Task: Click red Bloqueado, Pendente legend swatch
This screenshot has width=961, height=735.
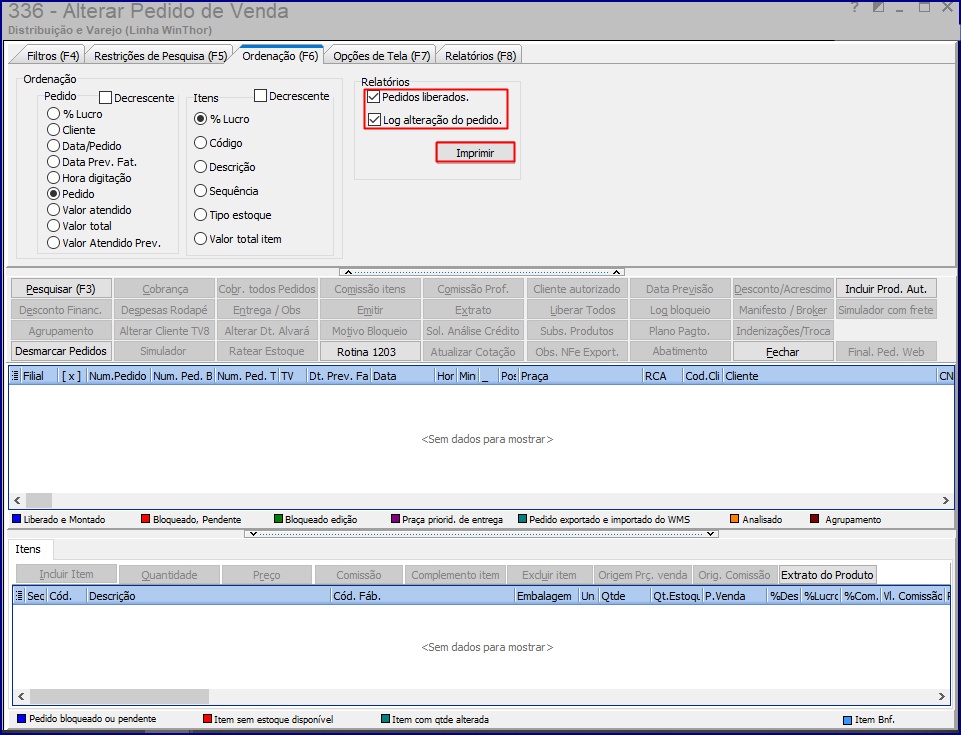Action: pos(145,519)
